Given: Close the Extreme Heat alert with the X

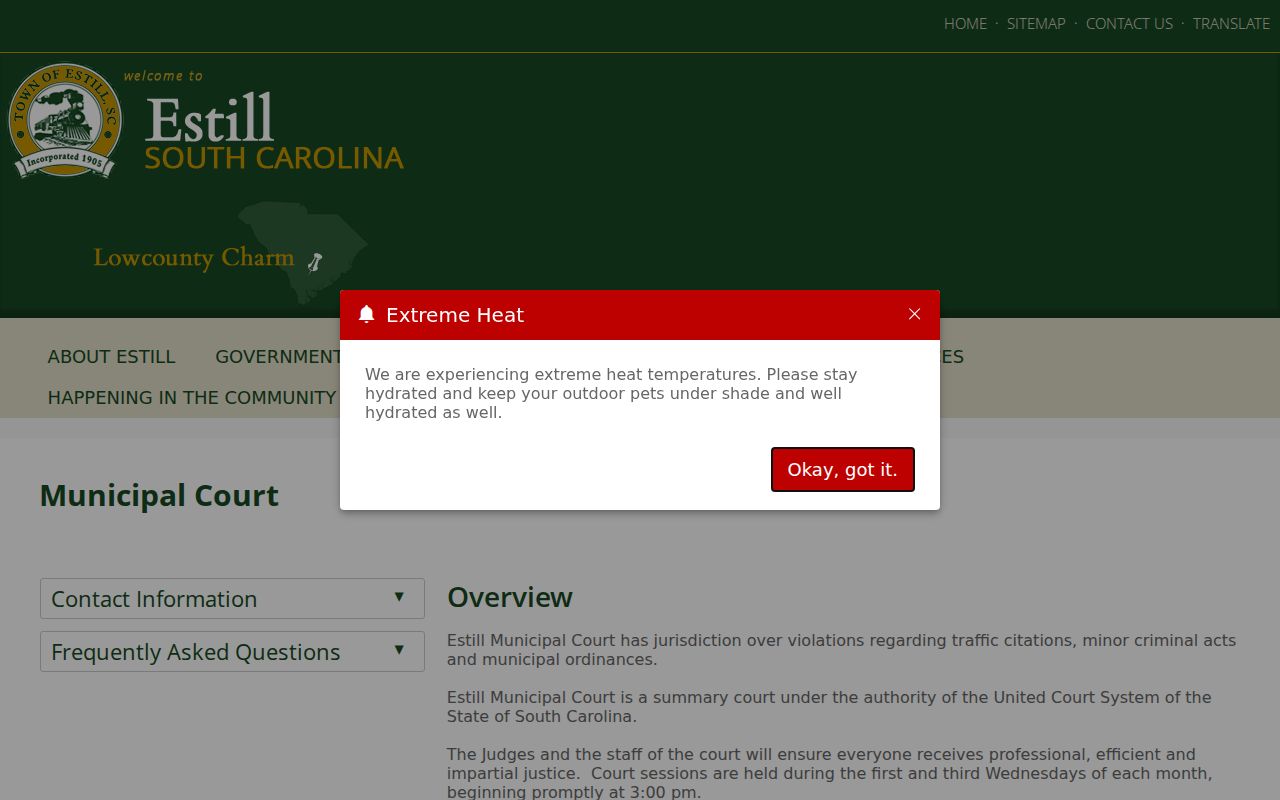Looking at the screenshot, I should click(914, 314).
